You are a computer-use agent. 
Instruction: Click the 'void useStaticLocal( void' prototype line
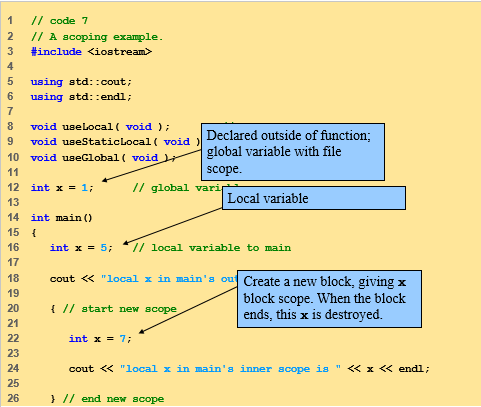[115, 142]
